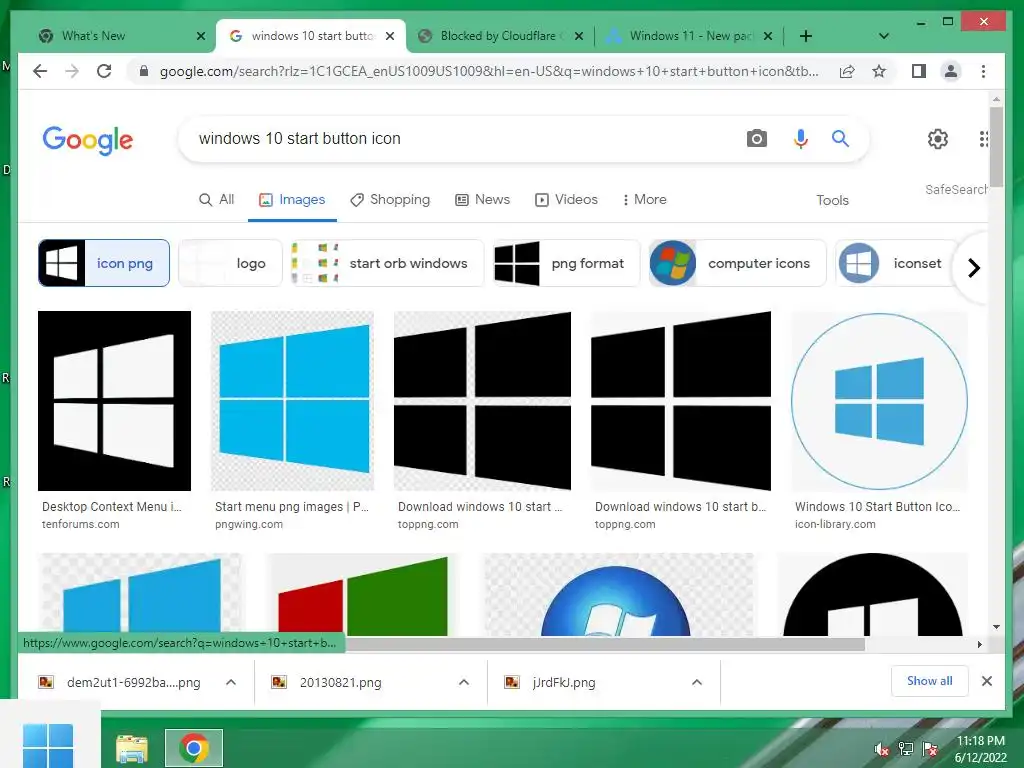
Task: Select the All search results tab
Action: [217, 199]
